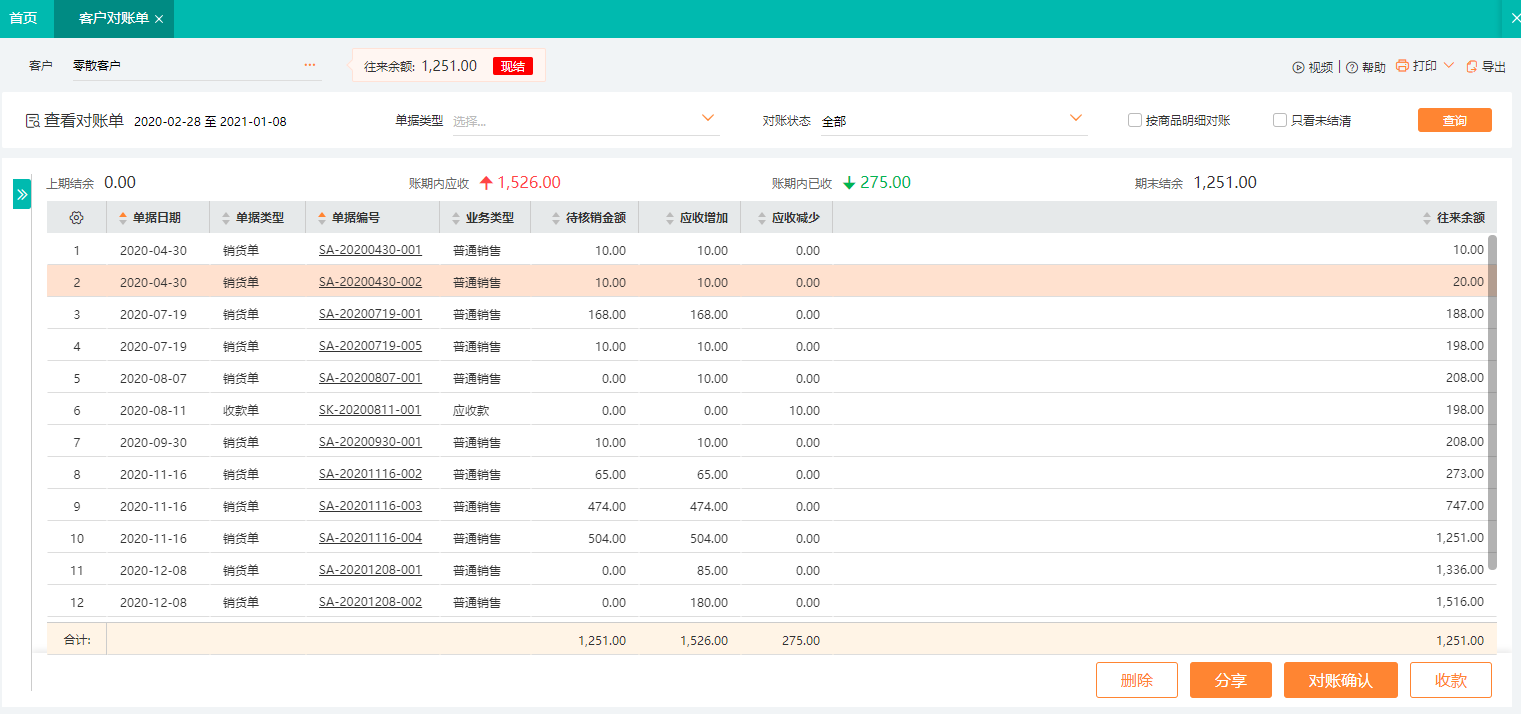Image resolution: width=1521 pixels, height=714 pixels.
Task: Open document SA-20201116-003
Action: [370, 506]
